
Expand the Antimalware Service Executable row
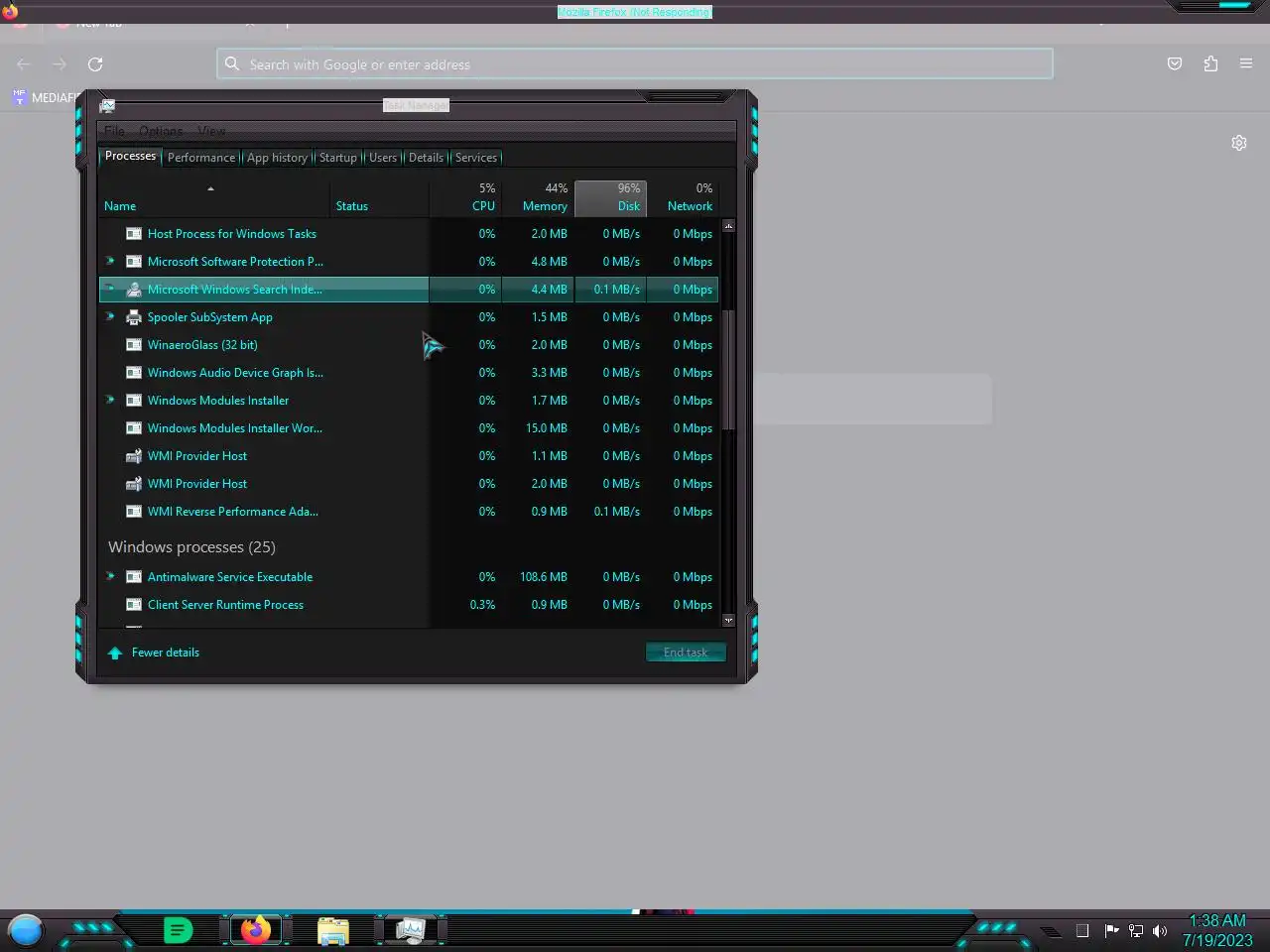coord(110,576)
